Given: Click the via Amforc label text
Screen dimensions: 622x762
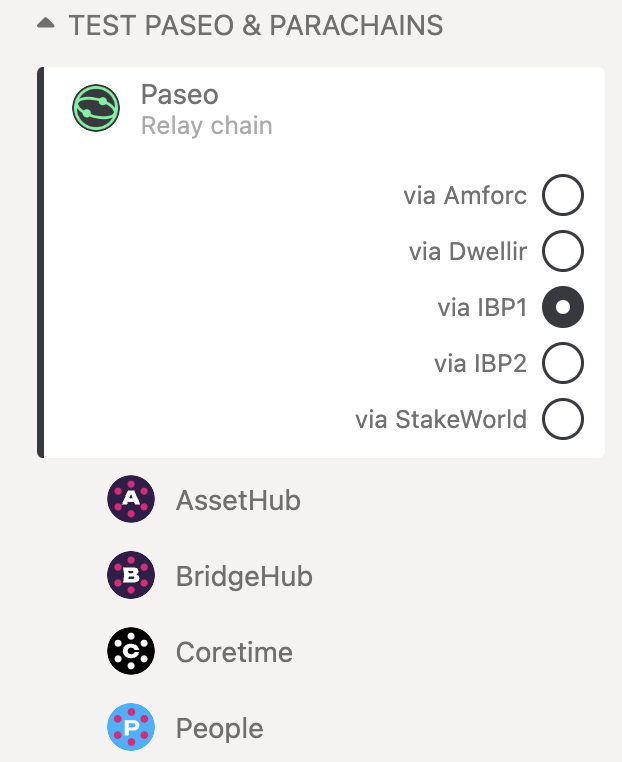Looking at the screenshot, I should pos(465,195).
